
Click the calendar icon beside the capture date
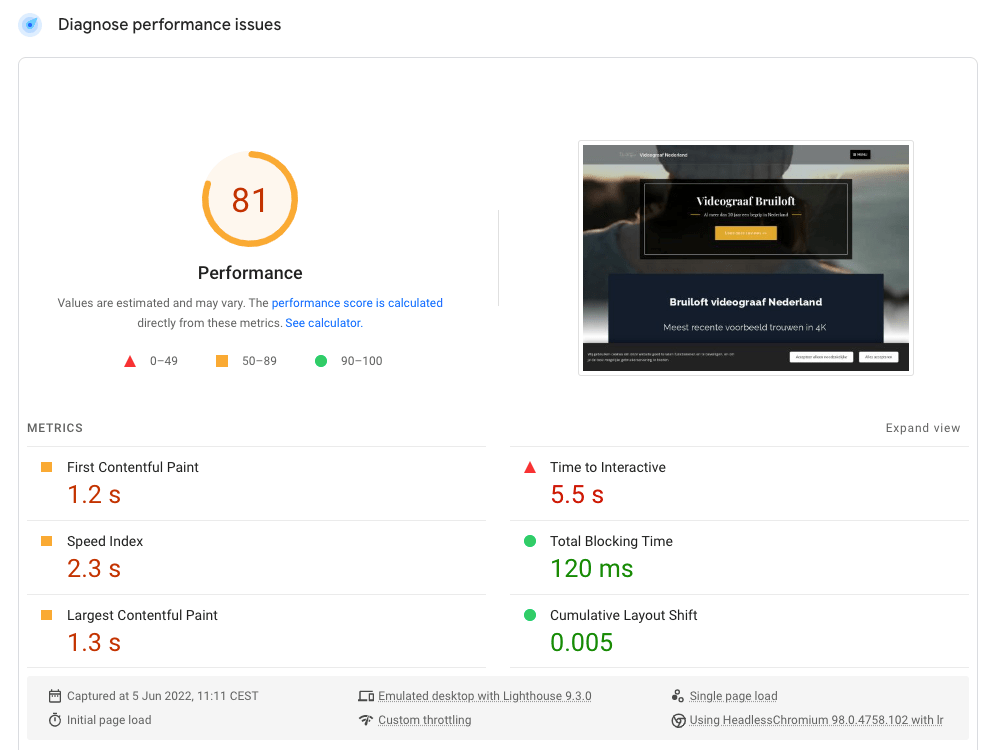coord(55,695)
